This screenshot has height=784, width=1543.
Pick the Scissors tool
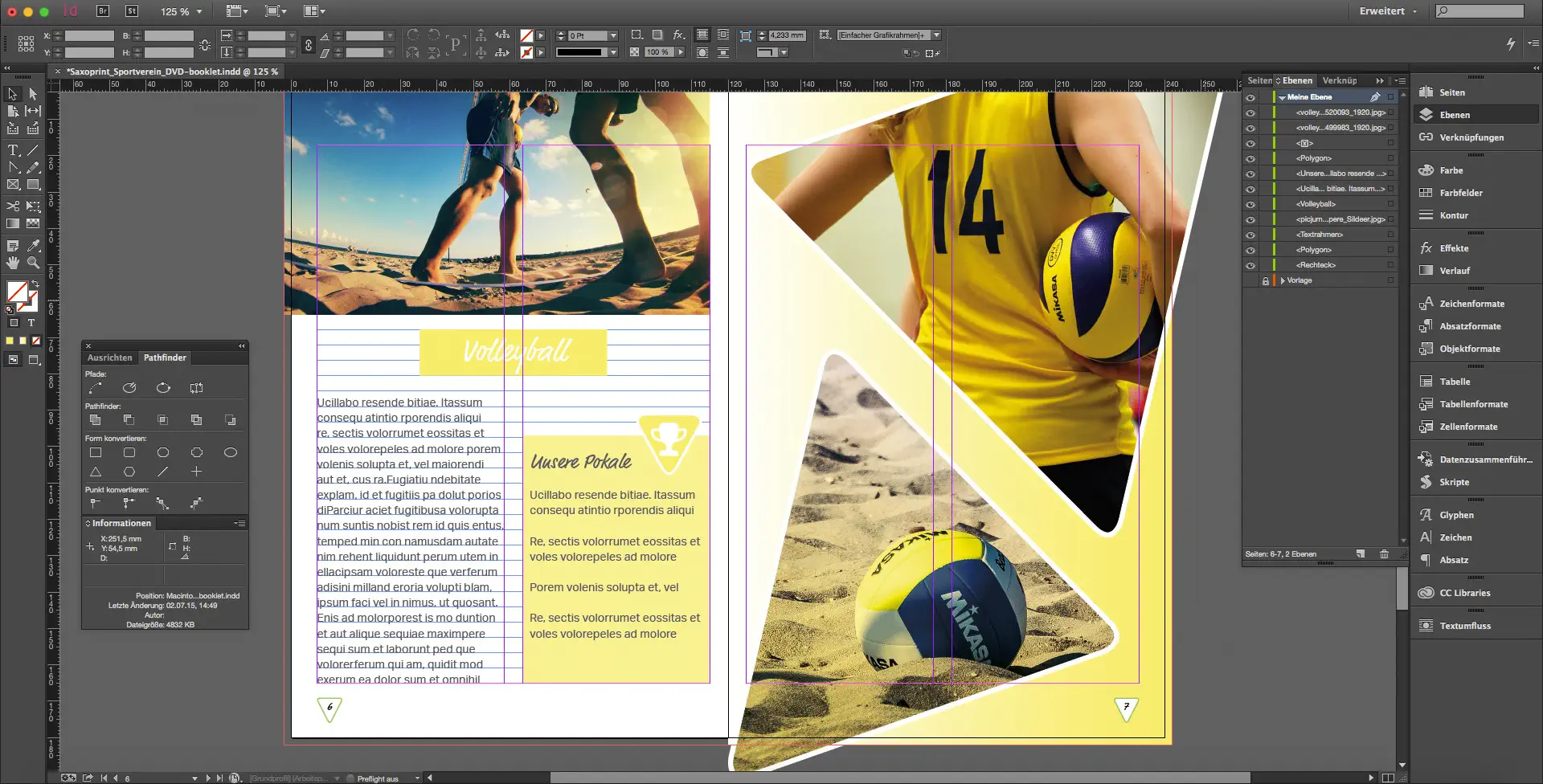(x=13, y=206)
